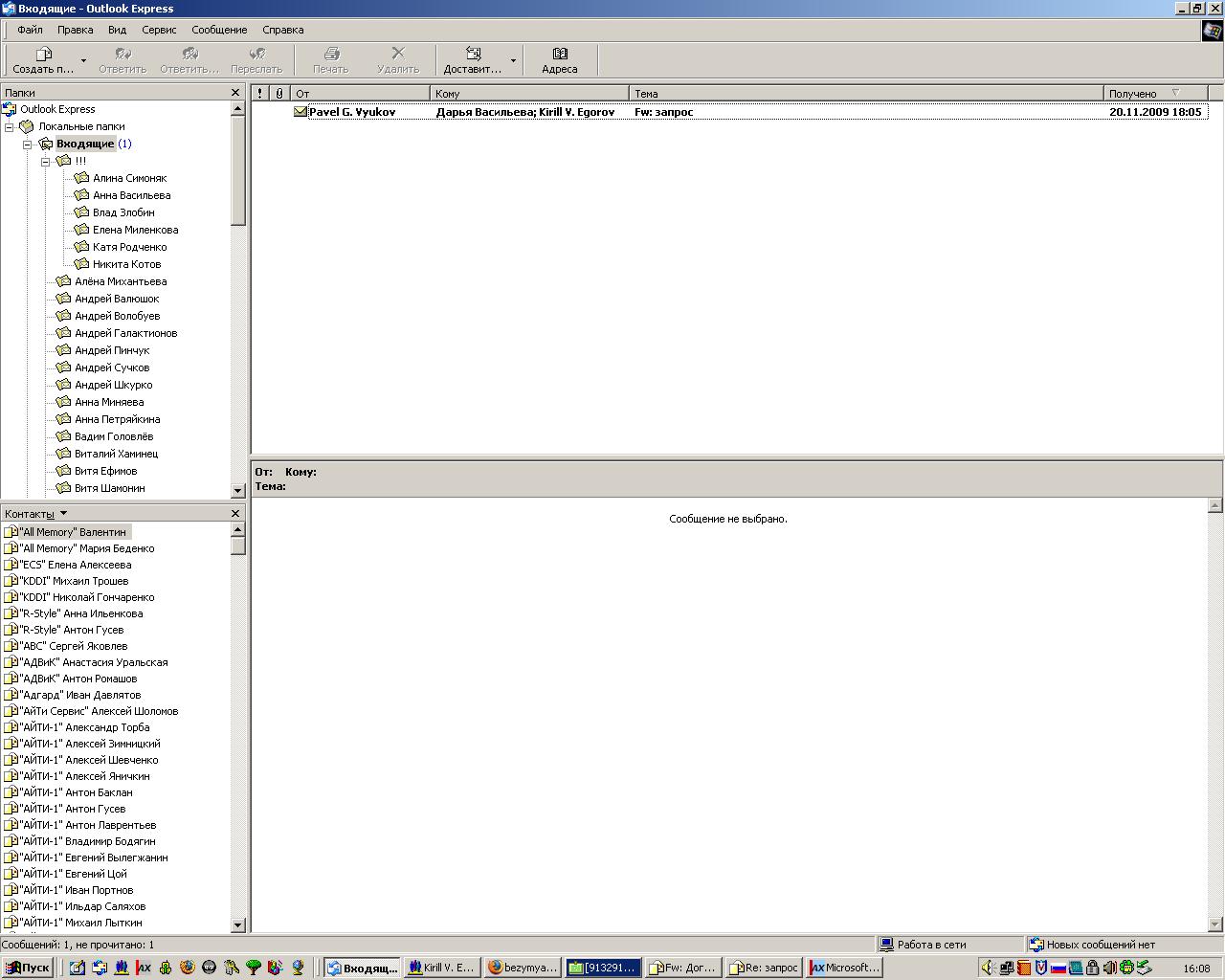The width and height of the screenshot is (1225, 980).
Task: Open the Сервис menu
Action: (159, 30)
